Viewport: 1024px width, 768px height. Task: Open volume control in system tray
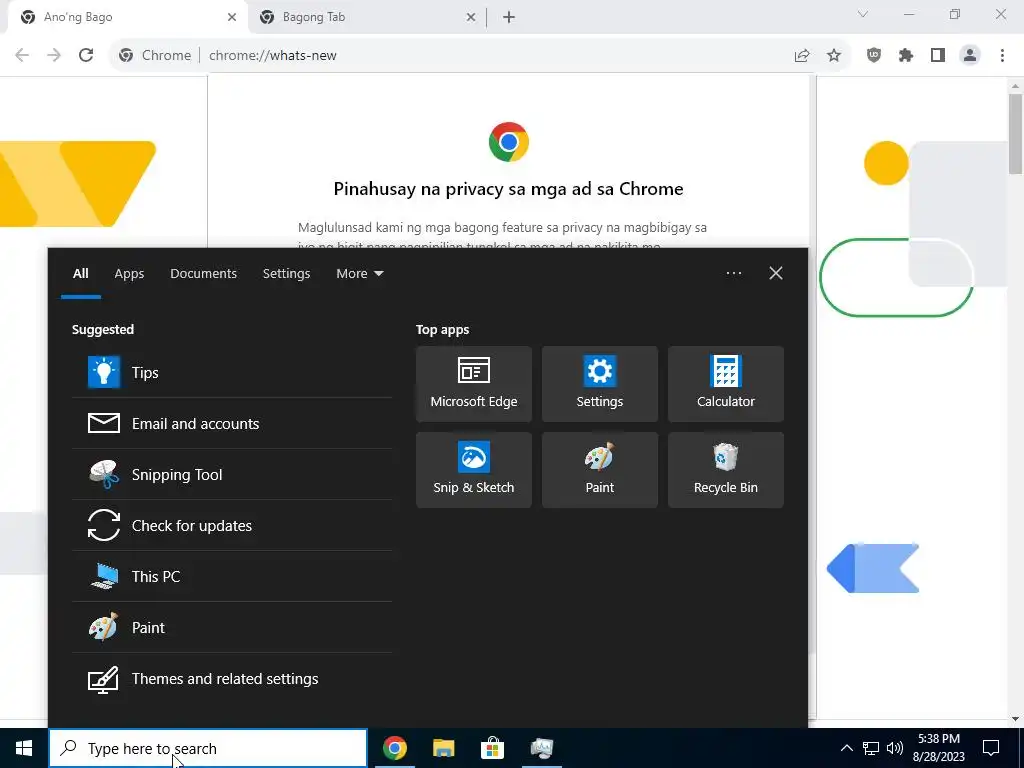point(895,748)
